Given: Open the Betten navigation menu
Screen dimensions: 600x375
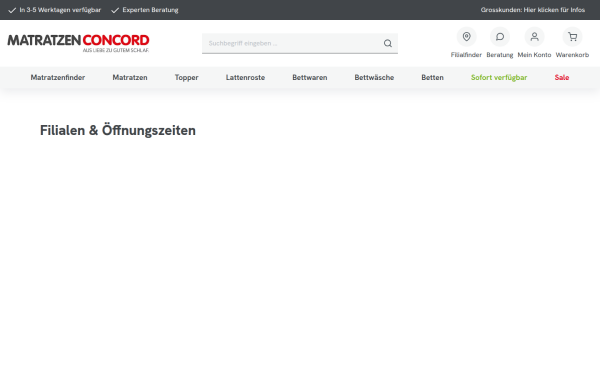Looking at the screenshot, I should 432,77.
